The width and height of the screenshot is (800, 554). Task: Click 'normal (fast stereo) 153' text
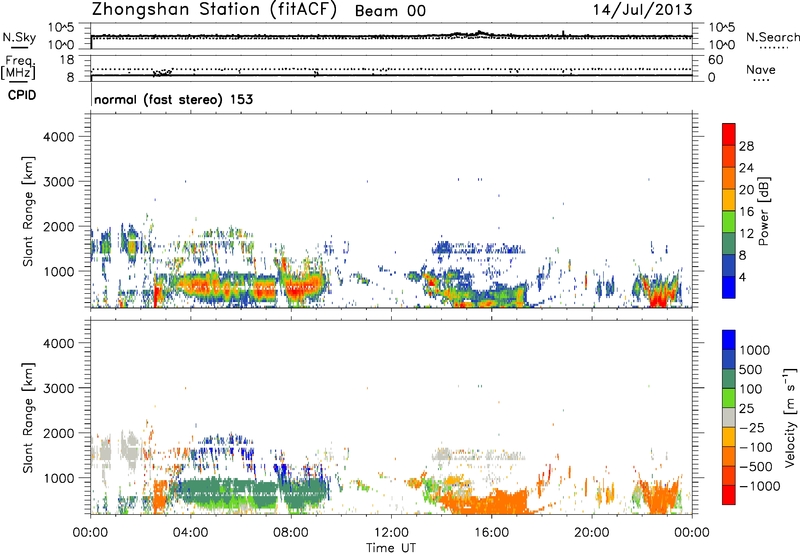tap(173, 99)
